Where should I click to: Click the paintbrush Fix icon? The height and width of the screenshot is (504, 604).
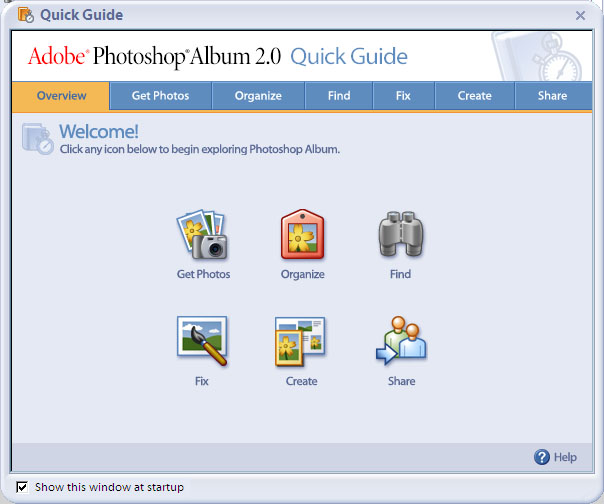[x=202, y=342]
